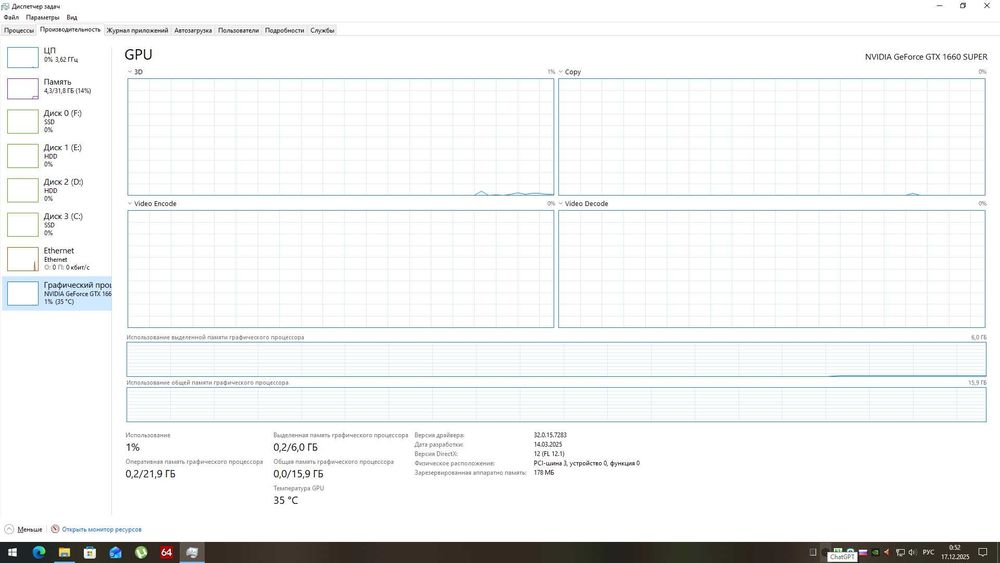The height and width of the screenshot is (563, 1000).
Task: Open File Explorer from taskbar
Action: tap(64, 552)
